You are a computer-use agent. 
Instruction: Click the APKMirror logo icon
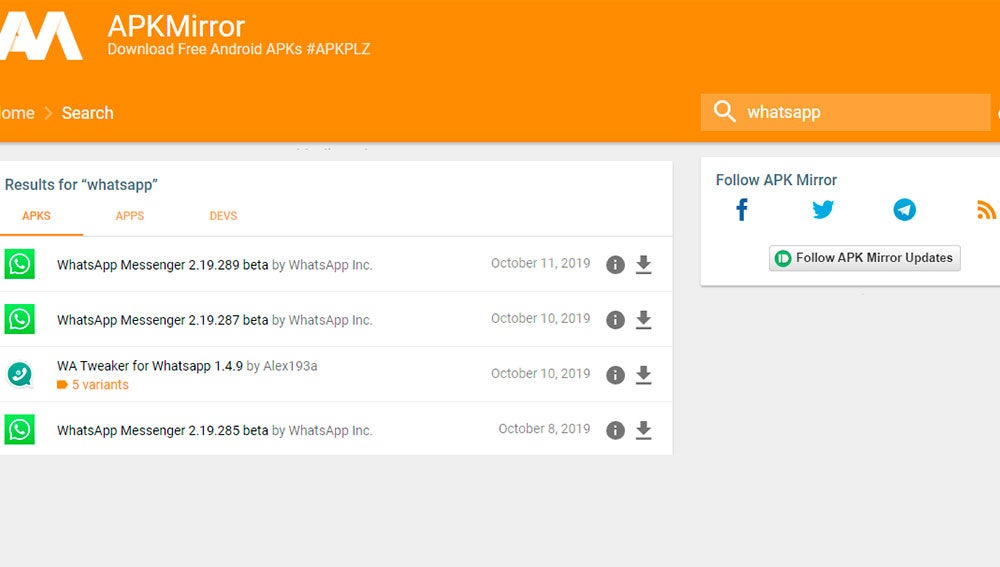pos(41,36)
